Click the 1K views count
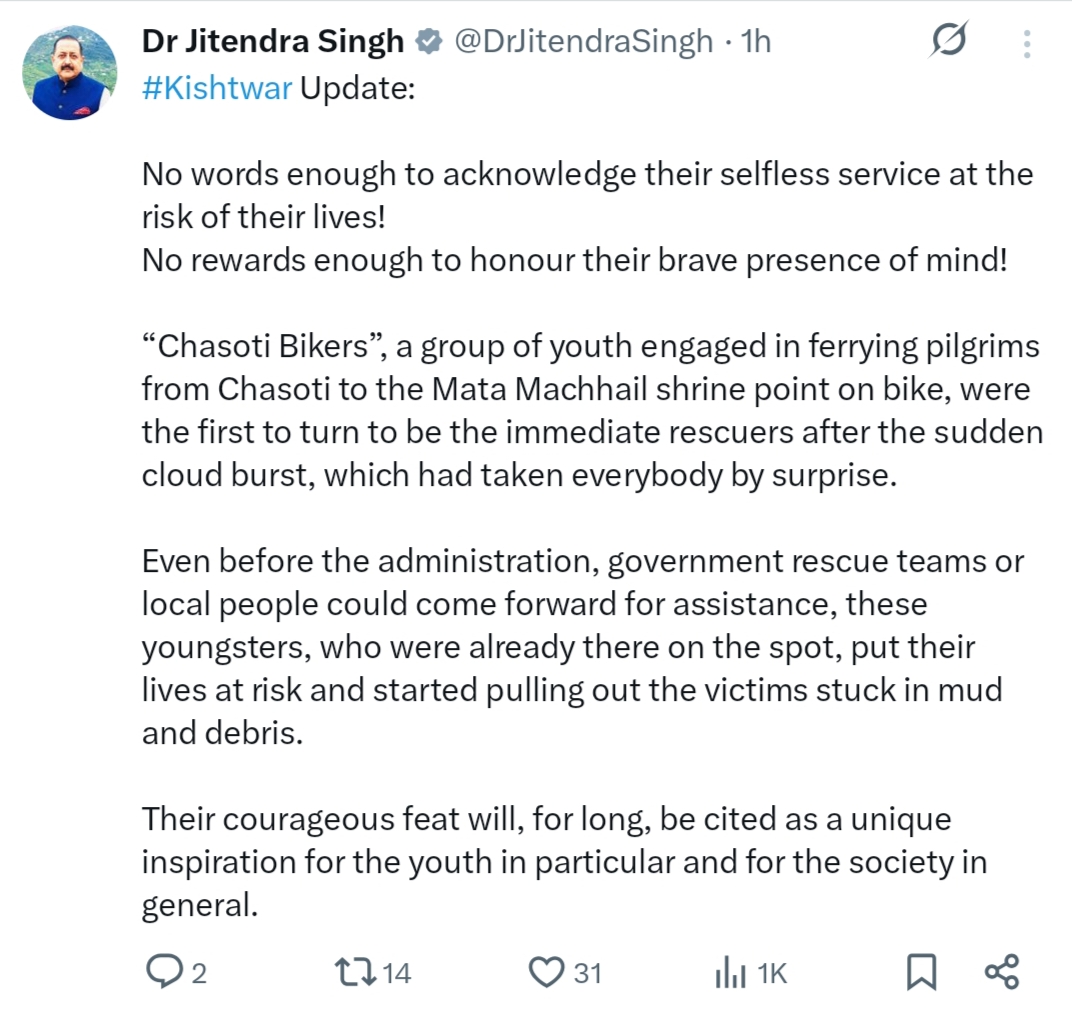This screenshot has width=1072, height=1016. [x=773, y=973]
